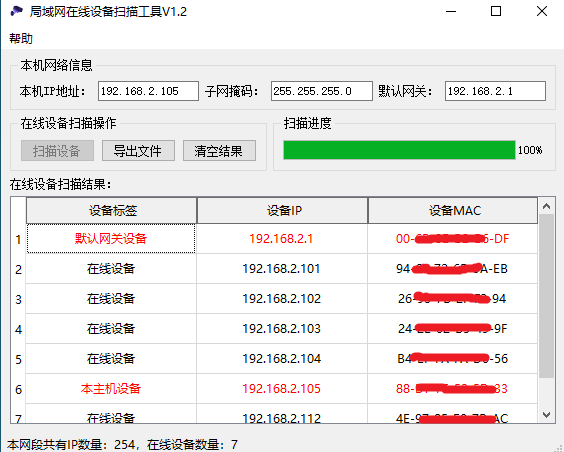Click the 导出文件 button
564x452 pixels.
[x=138, y=150]
